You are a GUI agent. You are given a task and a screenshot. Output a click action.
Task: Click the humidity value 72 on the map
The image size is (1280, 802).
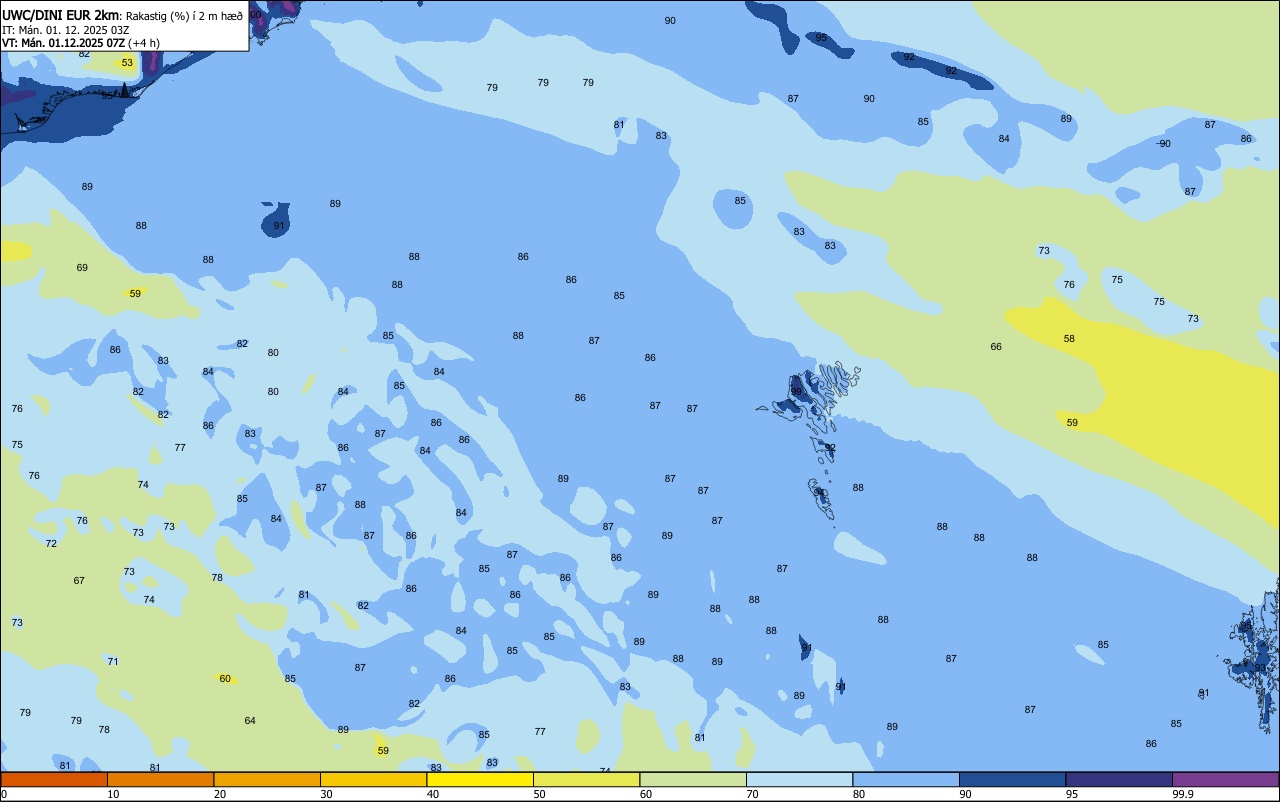51,544
